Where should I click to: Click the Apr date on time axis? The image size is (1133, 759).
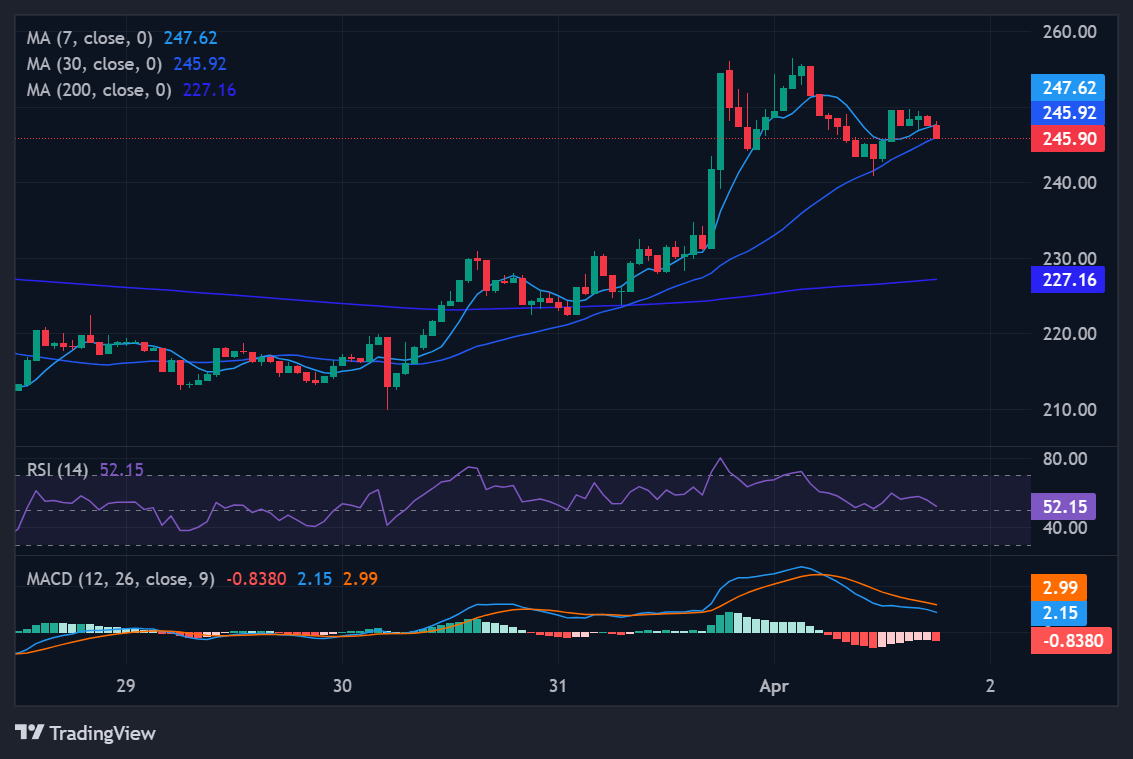tap(774, 687)
